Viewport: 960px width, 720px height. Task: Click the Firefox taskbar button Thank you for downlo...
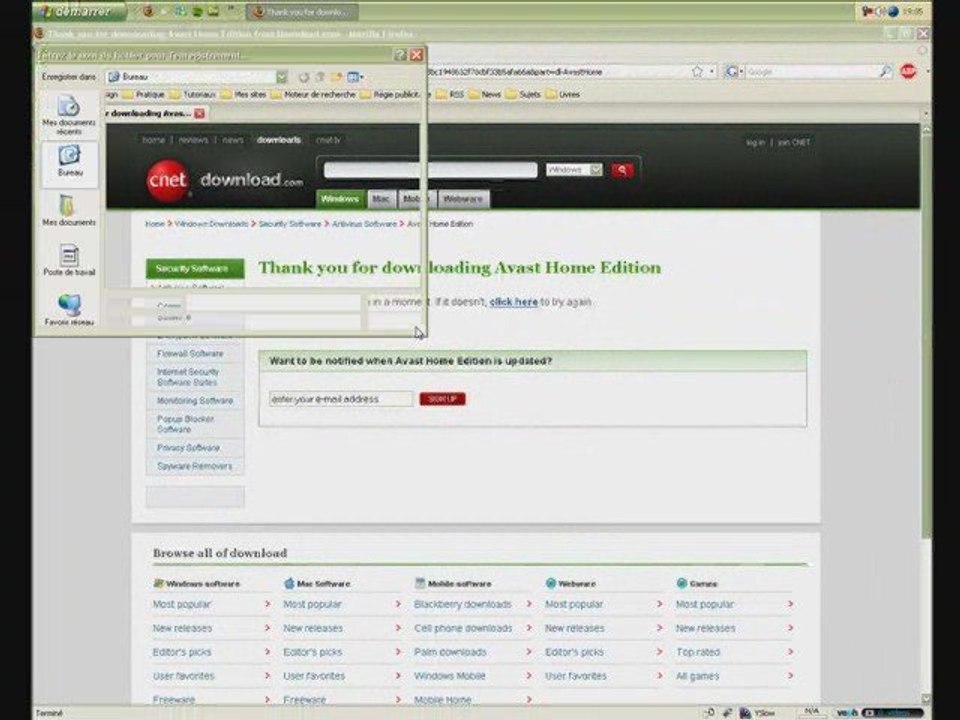[x=302, y=12]
